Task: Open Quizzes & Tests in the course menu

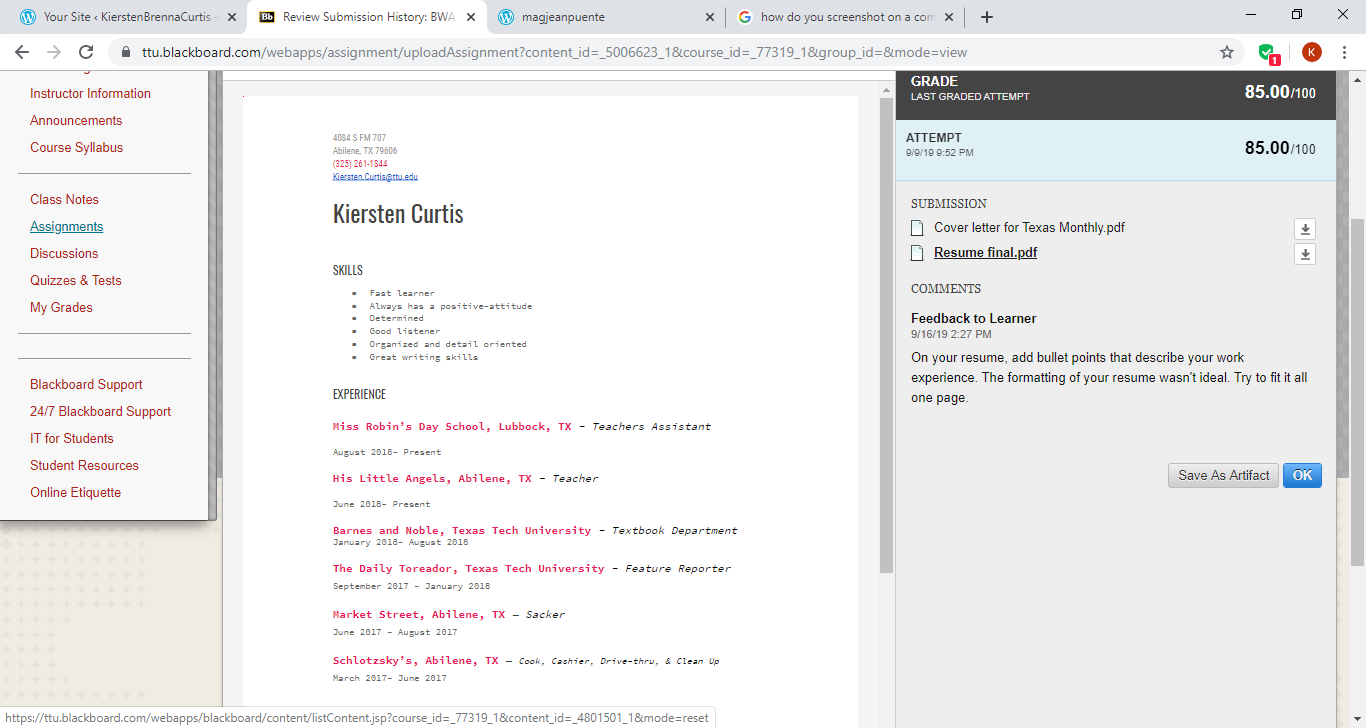Action: [x=76, y=281]
